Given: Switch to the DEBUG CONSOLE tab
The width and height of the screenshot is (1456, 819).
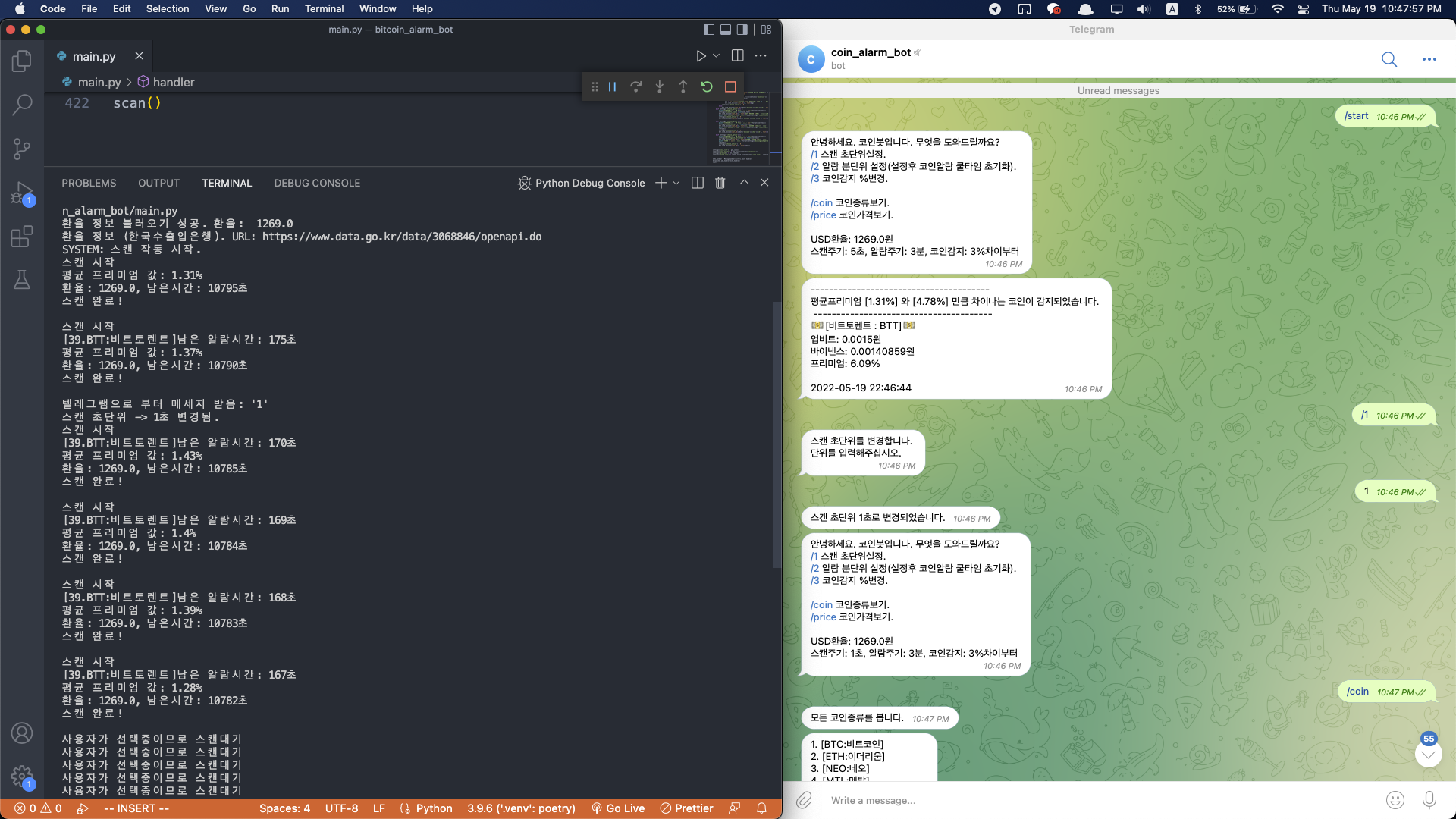Looking at the screenshot, I should point(317,183).
